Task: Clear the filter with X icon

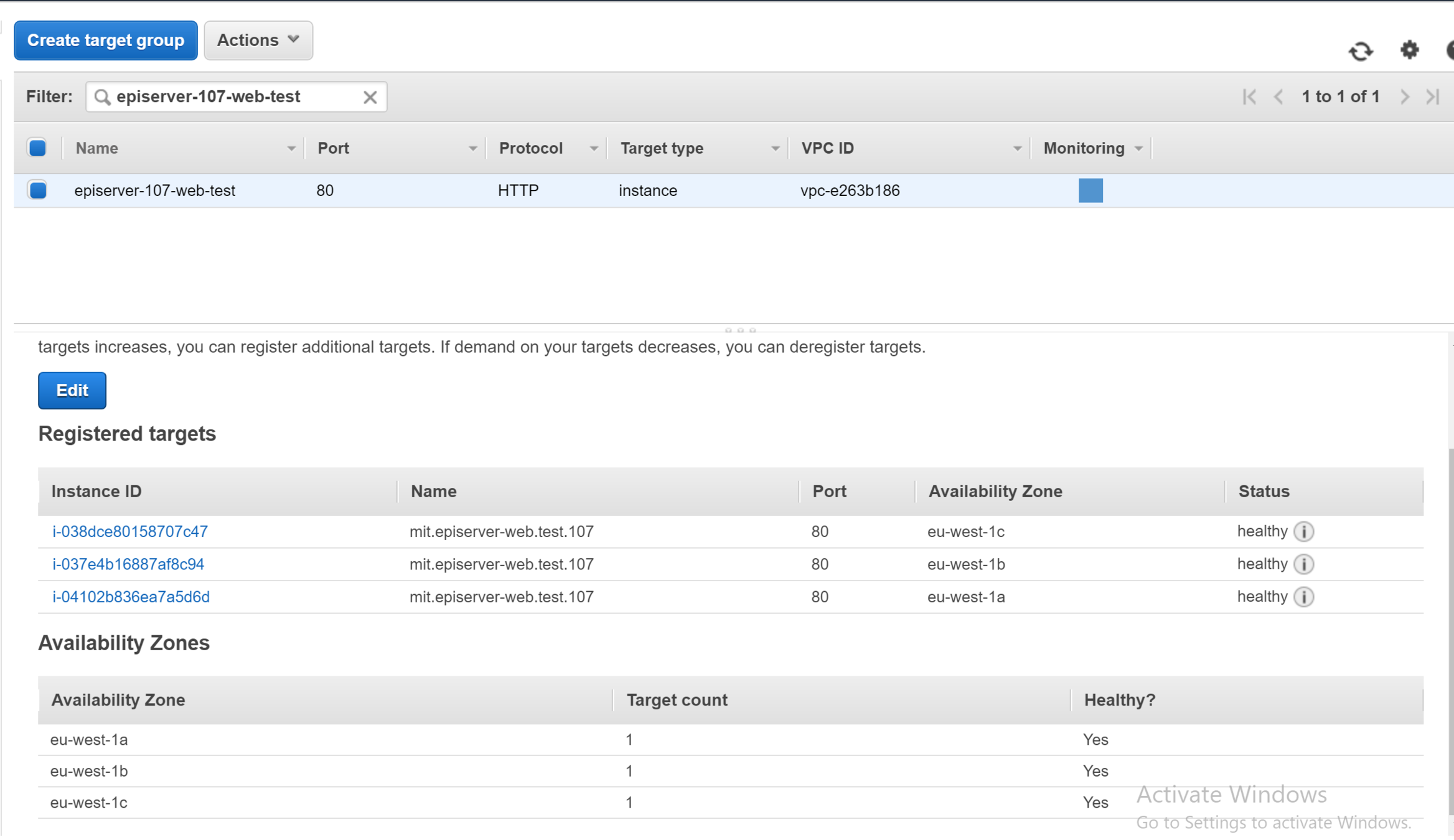Action: click(370, 97)
